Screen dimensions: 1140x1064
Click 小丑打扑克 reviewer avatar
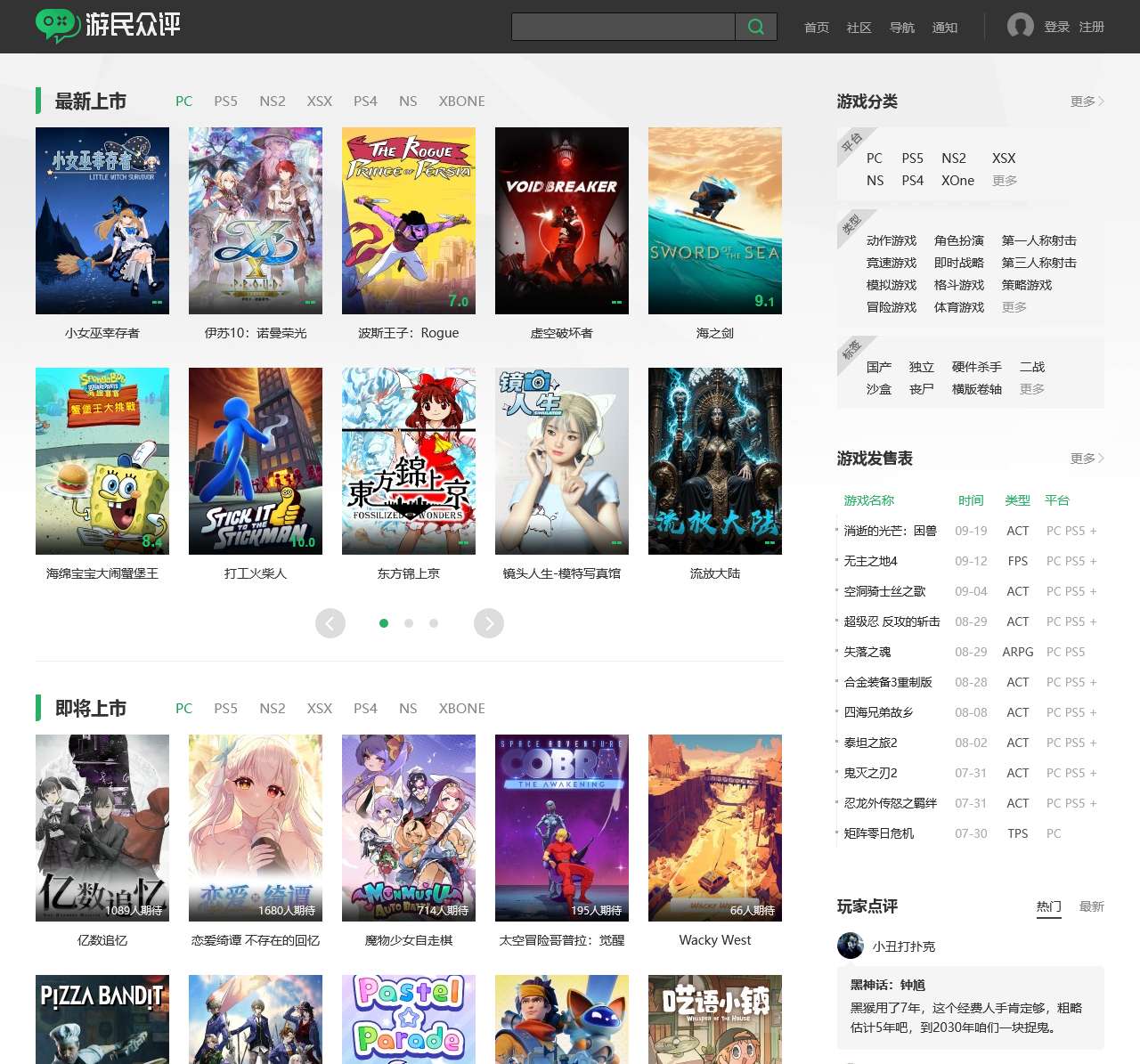(x=851, y=946)
